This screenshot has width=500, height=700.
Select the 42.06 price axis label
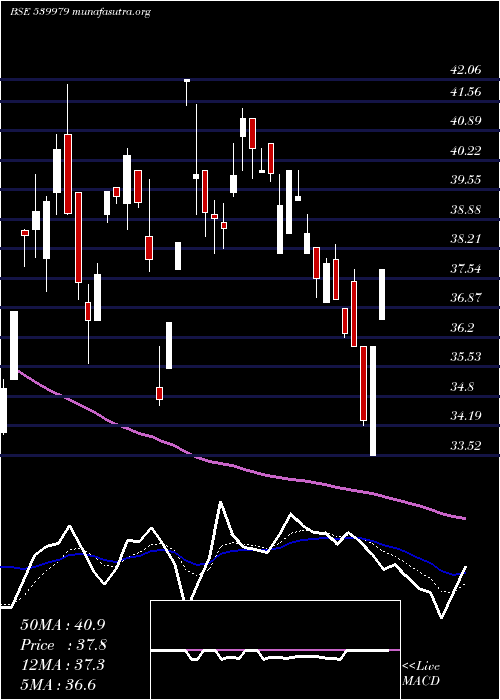[466, 70]
